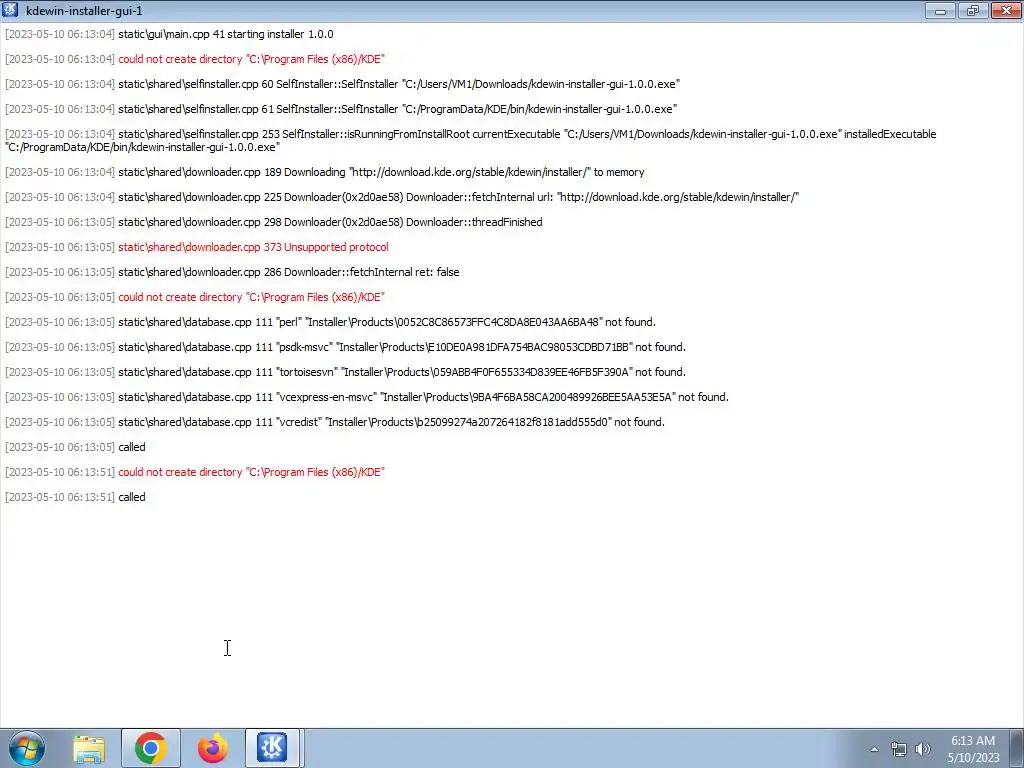Minimize the kdewin-installer-gui-1 window
The height and width of the screenshot is (768, 1024).
pyautogui.click(x=940, y=10)
